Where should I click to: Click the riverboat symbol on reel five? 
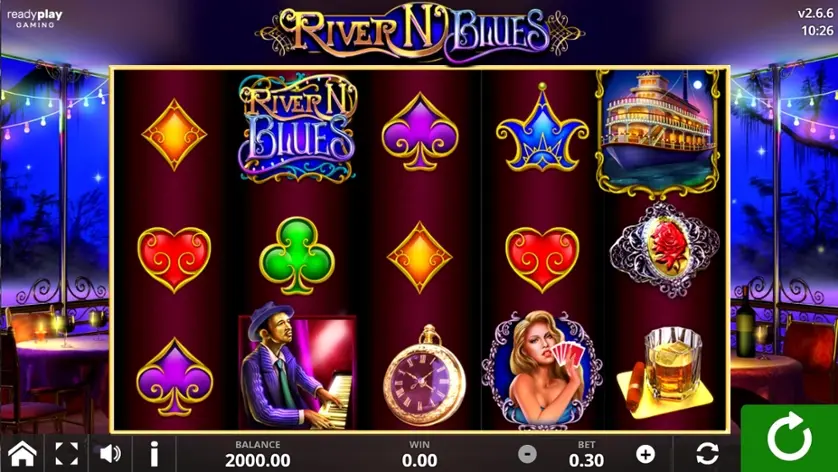pos(658,133)
